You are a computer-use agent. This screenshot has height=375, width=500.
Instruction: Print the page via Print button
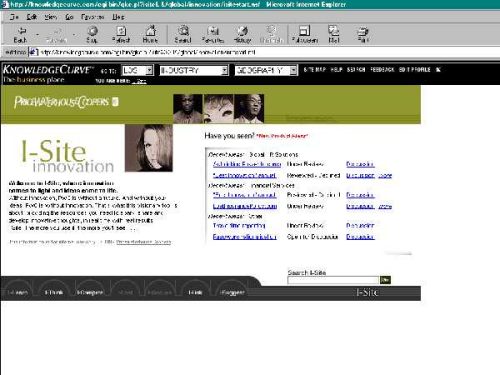(363, 35)
